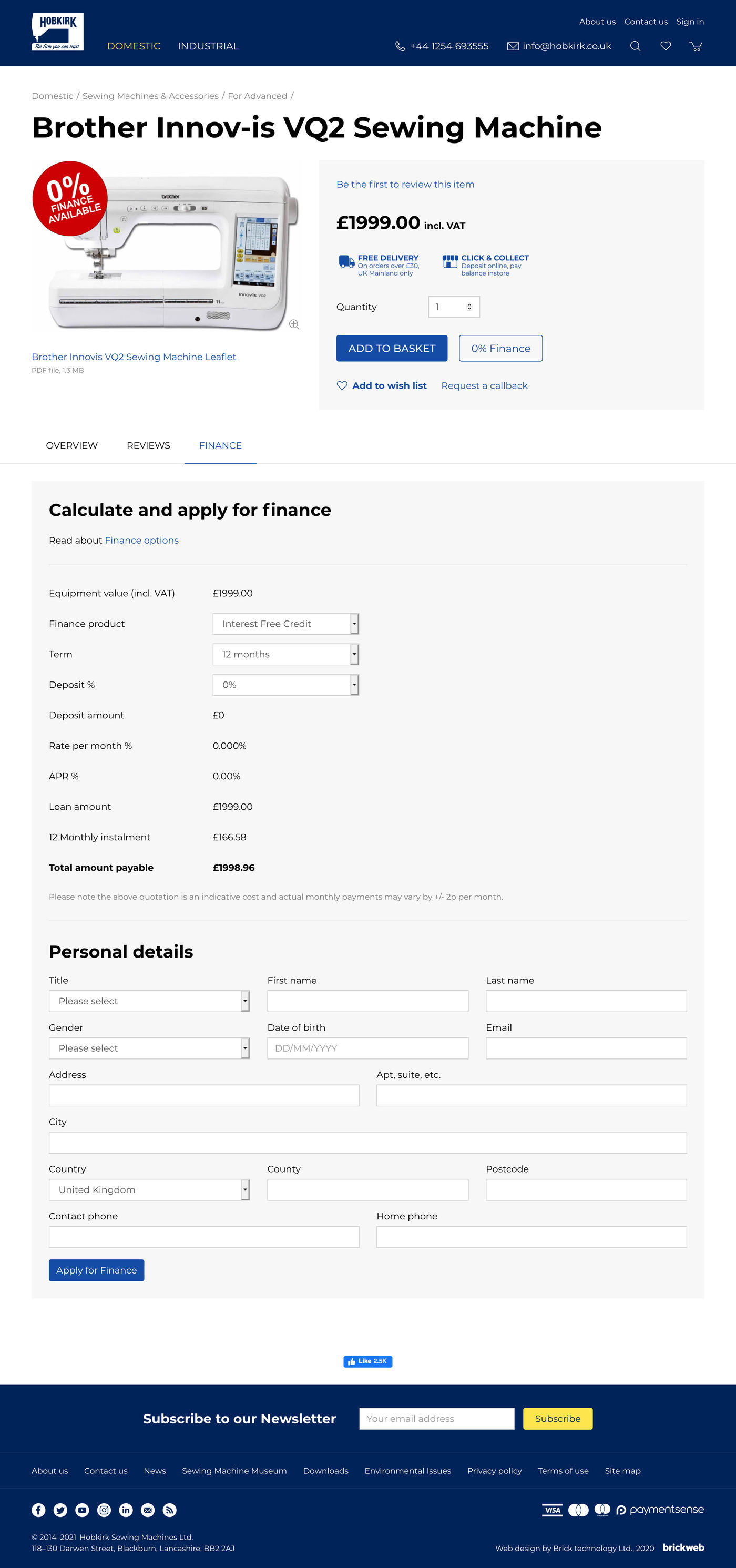
Task: Switch to the Reviews tab
Action: (149, 445)
